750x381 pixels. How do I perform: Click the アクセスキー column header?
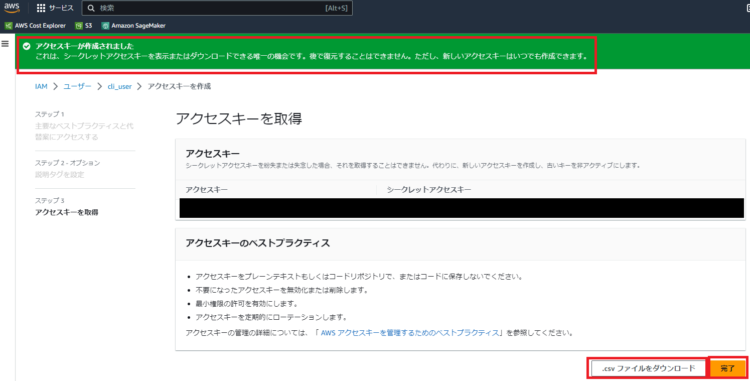(207, 190)
